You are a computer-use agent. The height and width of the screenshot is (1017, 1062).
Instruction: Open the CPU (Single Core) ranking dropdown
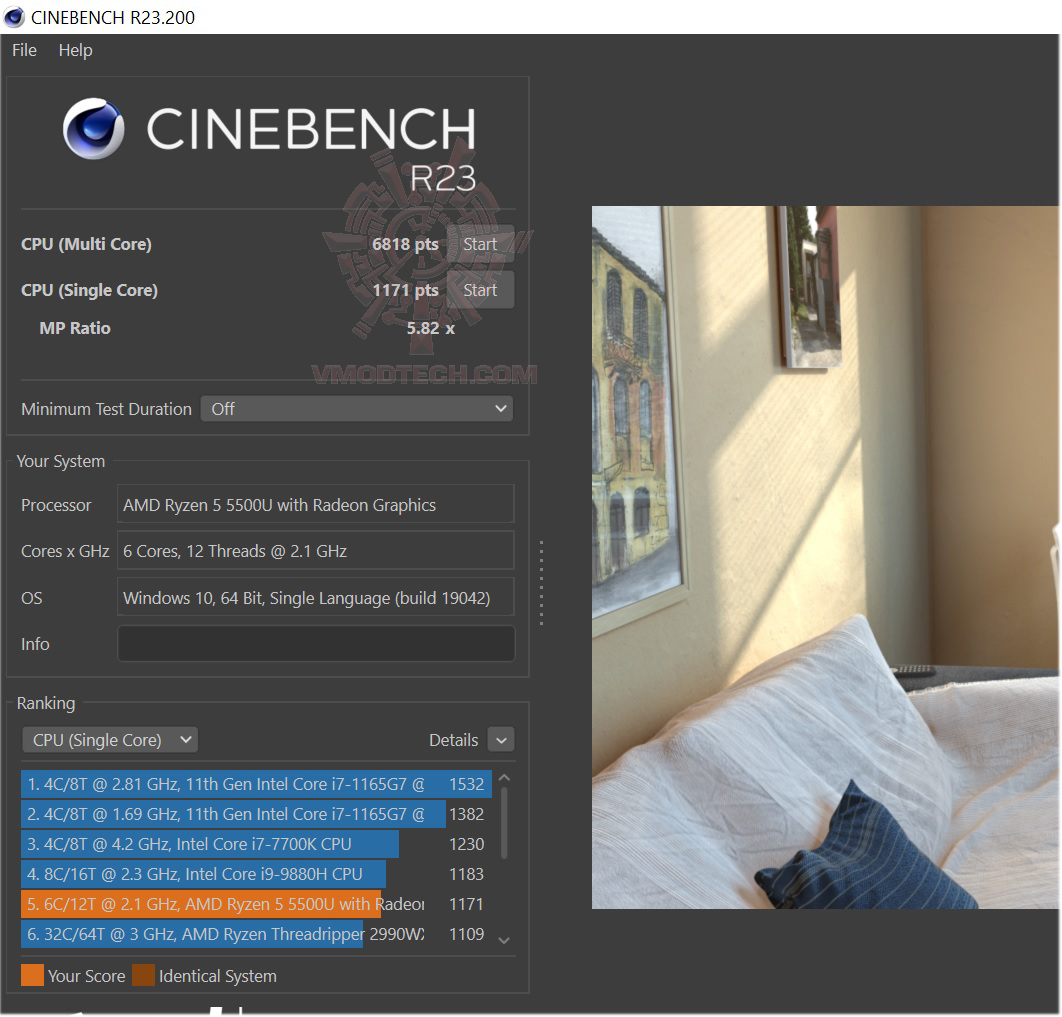(x=110, y=739)
